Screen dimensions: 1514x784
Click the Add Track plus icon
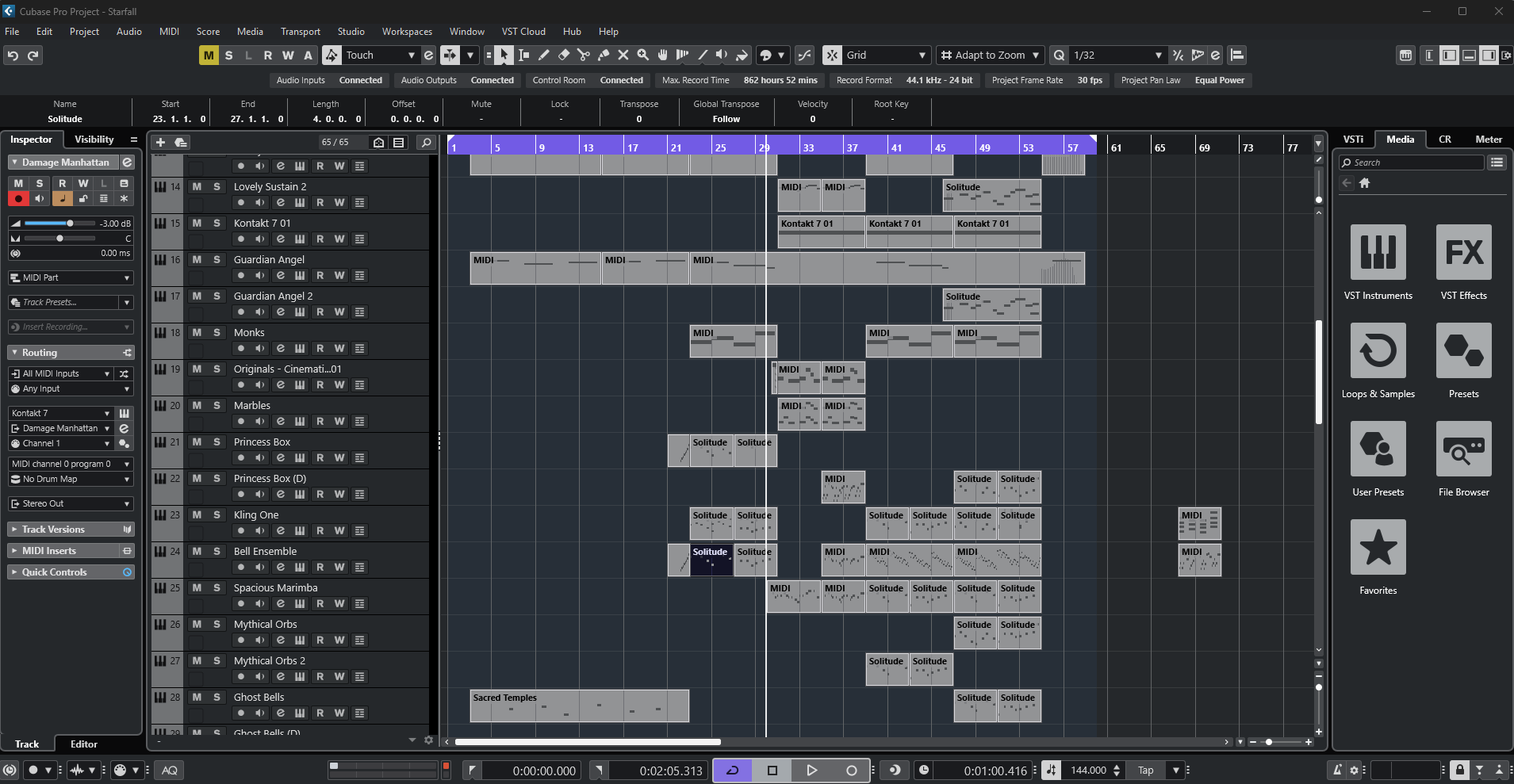click(x=160, y=143)
